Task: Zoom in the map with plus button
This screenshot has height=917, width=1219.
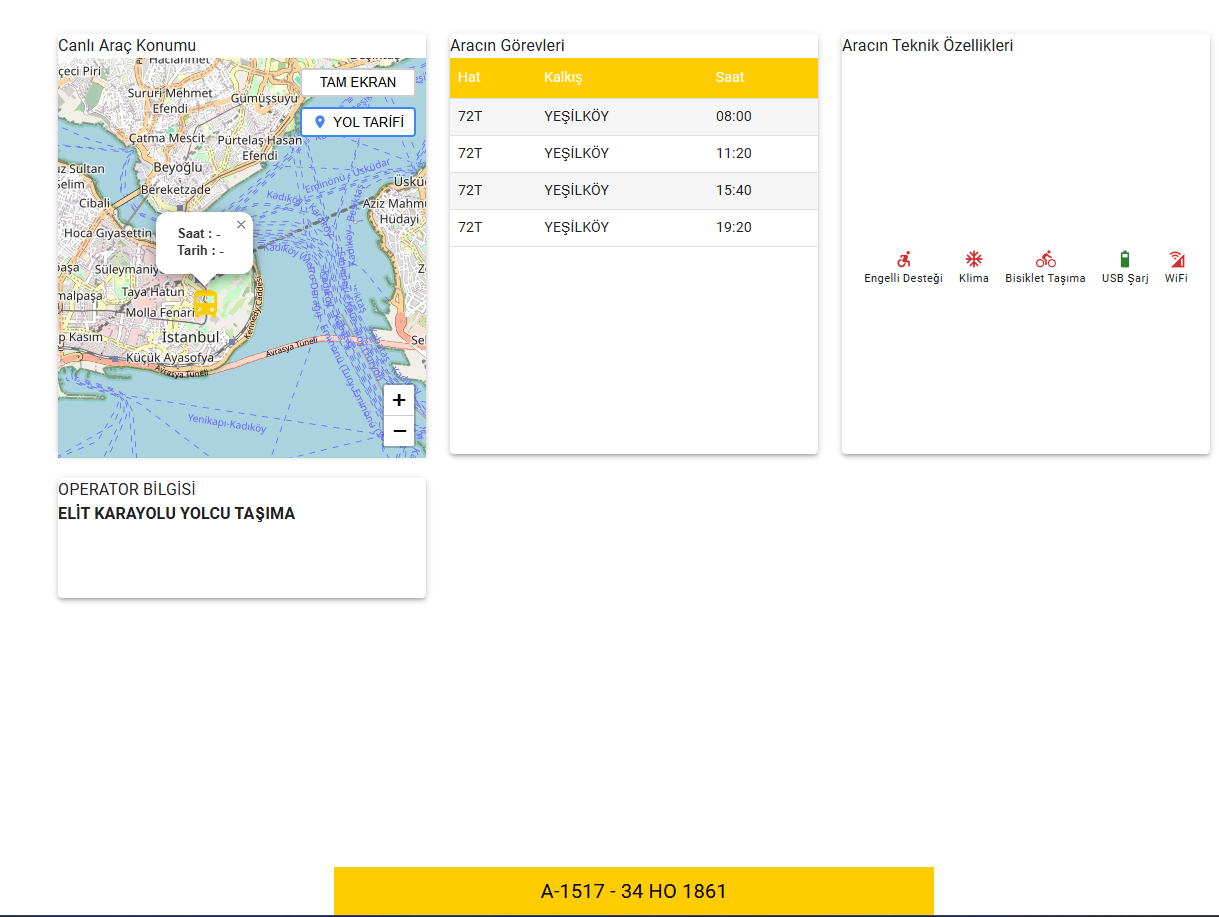Action: point(399,400)
